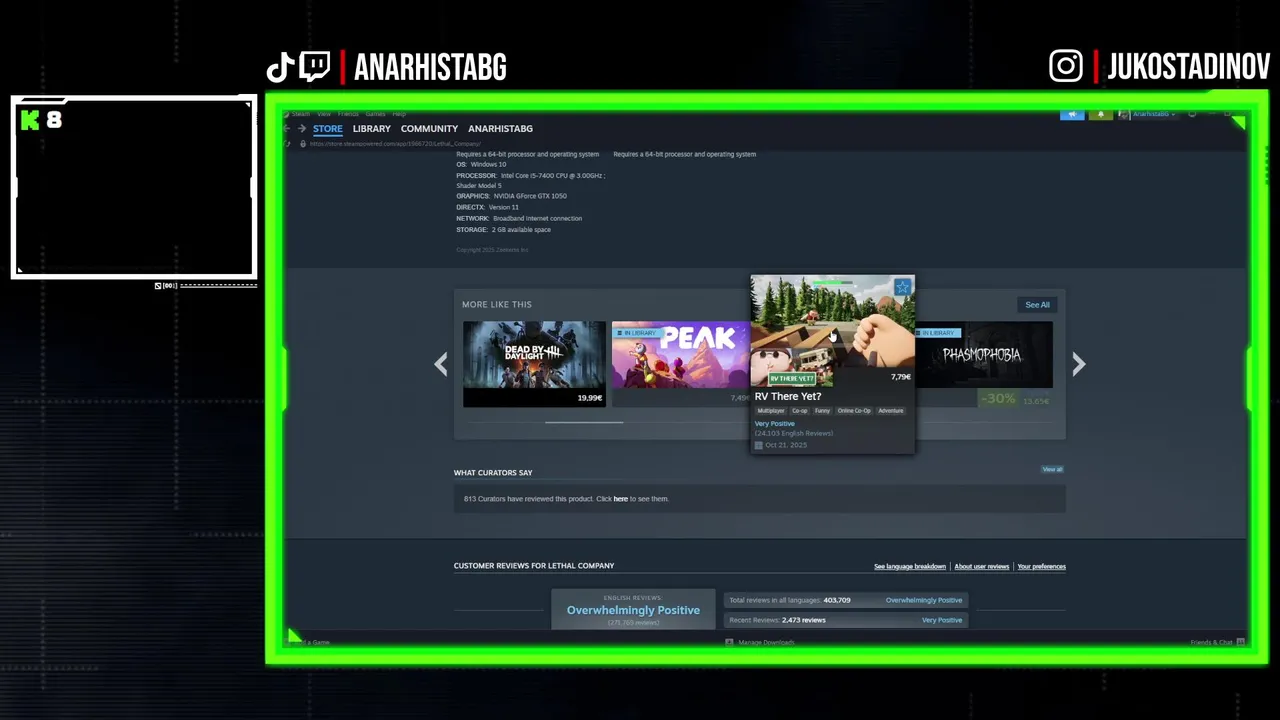Click the JUKOSTADINOV Instagram handle
This screenshot has height=720, width=1280.
click(x=1189, y=67)
